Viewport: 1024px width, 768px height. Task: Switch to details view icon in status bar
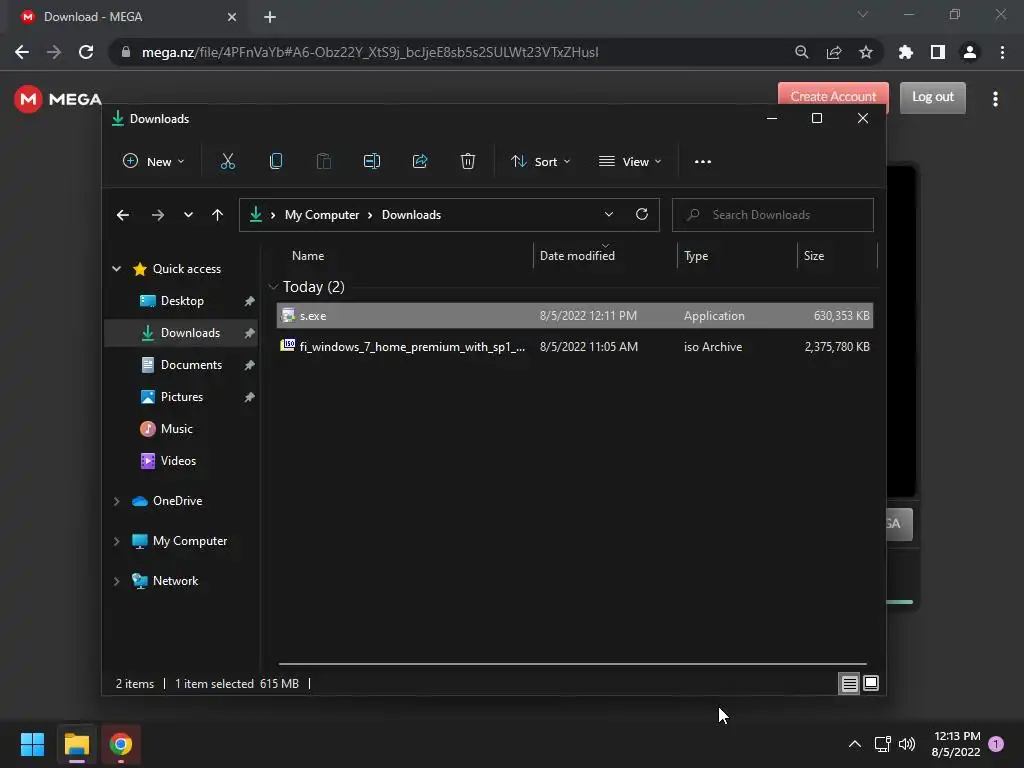849,683
